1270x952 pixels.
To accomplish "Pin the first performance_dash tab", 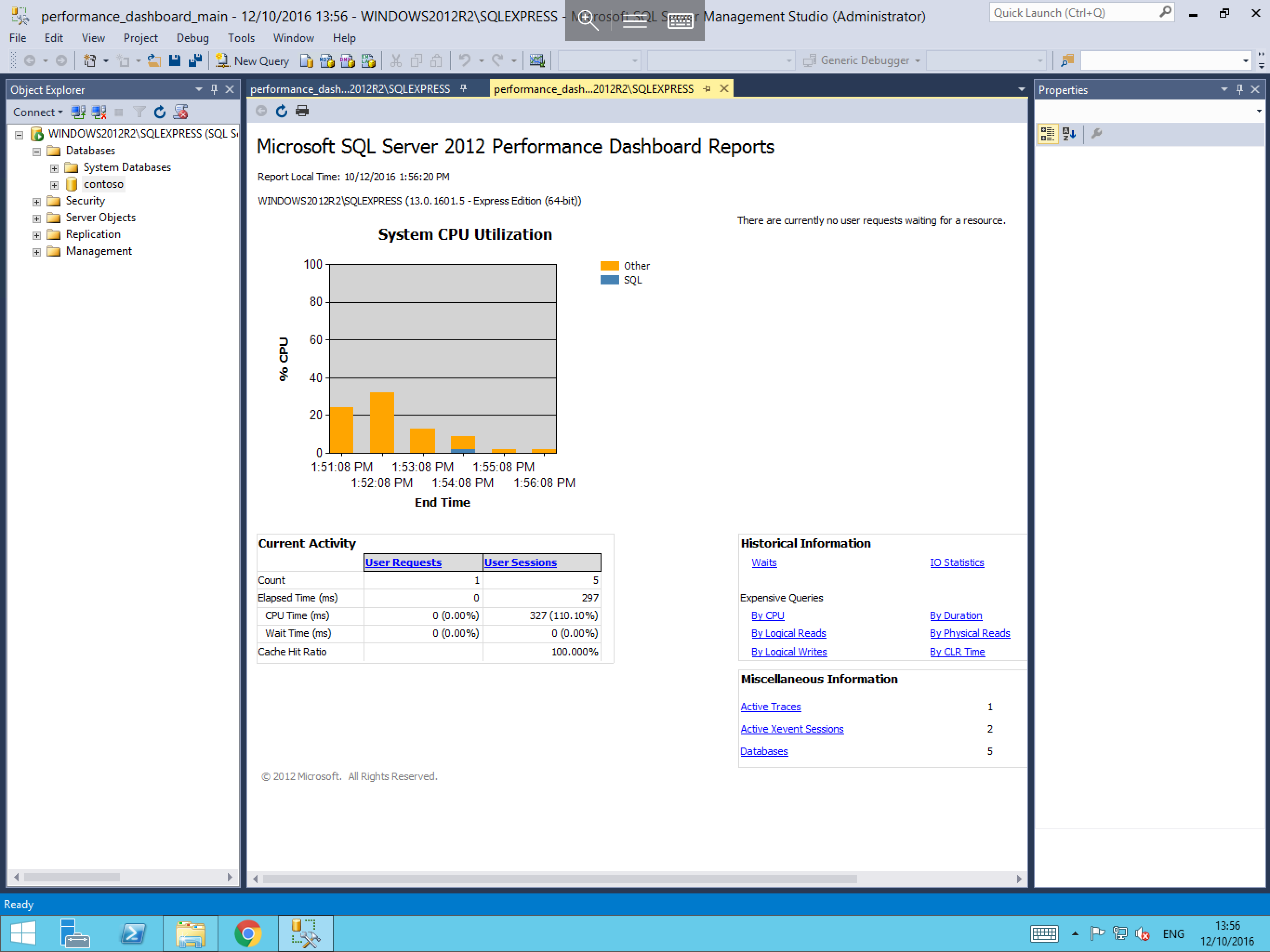I will coord(463,88).
